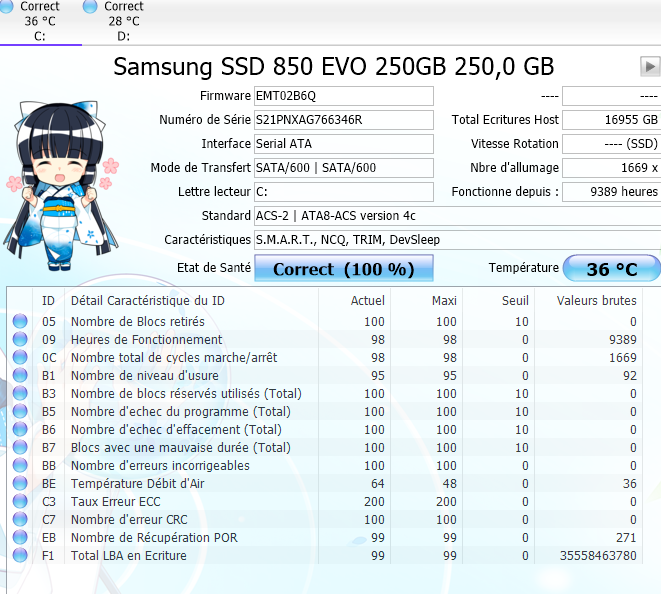Click the status icon for attribute F1
Viewport: 661px width, 594px height.
20,555
